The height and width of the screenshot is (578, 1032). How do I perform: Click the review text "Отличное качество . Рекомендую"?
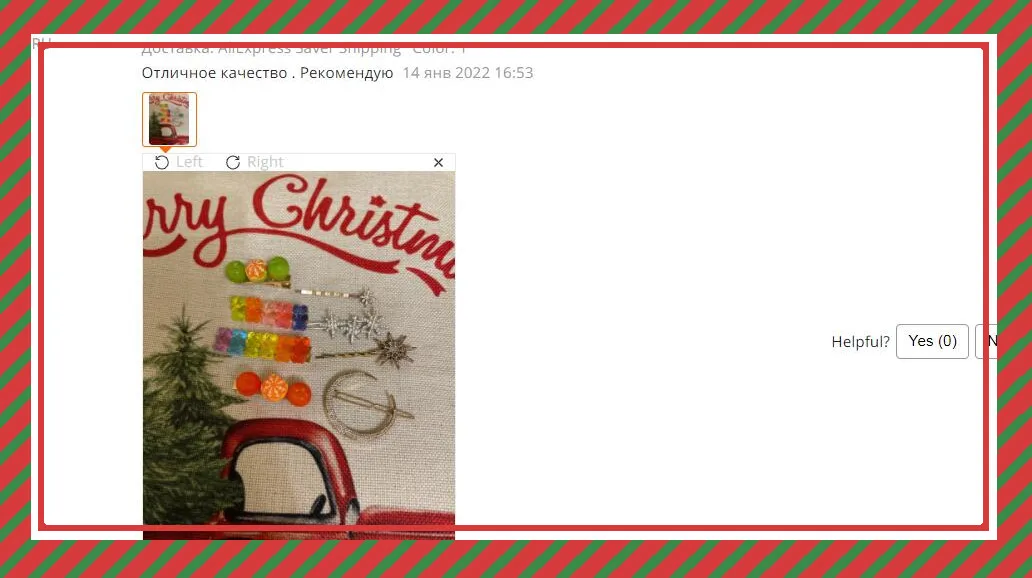click(x=267, y=73)
